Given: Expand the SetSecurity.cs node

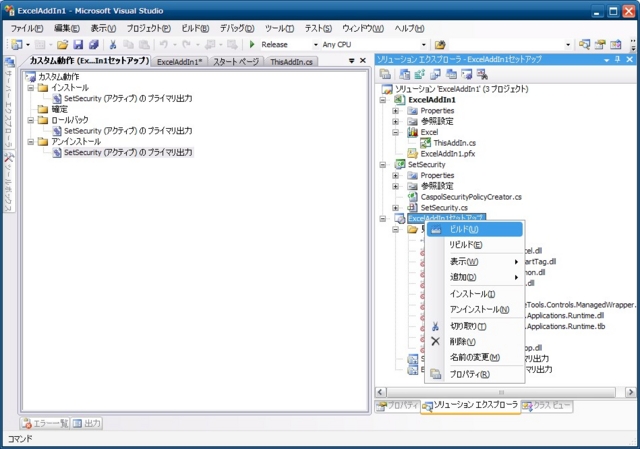Looking at the screenshot, I should click(x=395, y=208).
